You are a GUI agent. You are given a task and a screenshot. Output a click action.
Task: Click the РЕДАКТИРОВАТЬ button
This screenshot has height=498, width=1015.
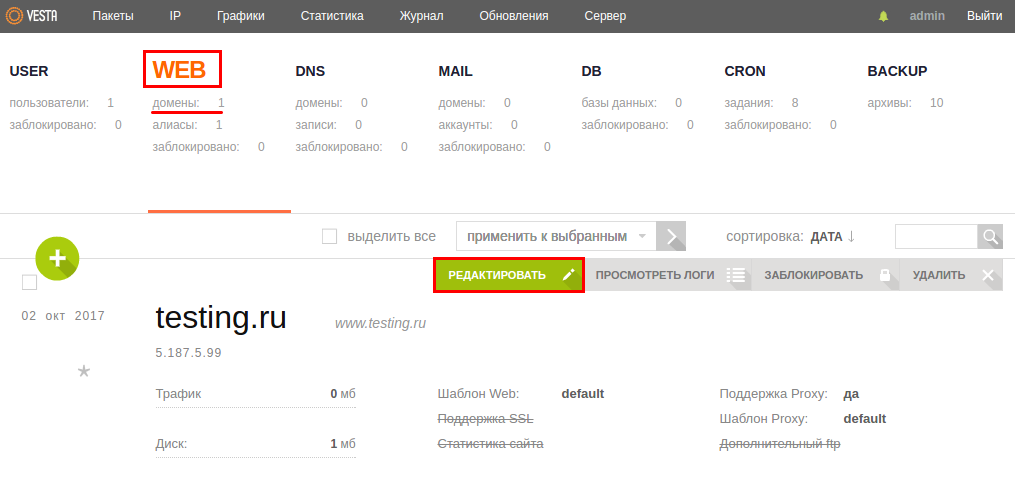pyautogui.click(x=509, y=275)
